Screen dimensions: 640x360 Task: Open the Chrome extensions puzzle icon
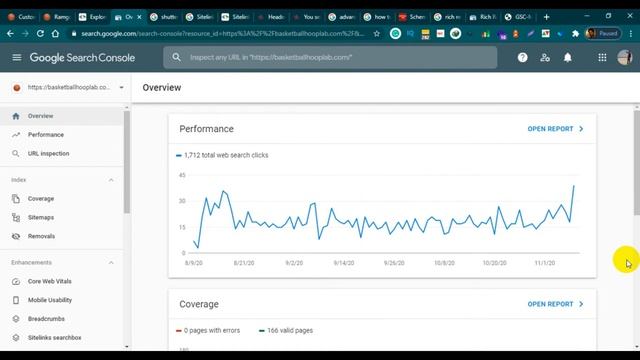[575, 34]
